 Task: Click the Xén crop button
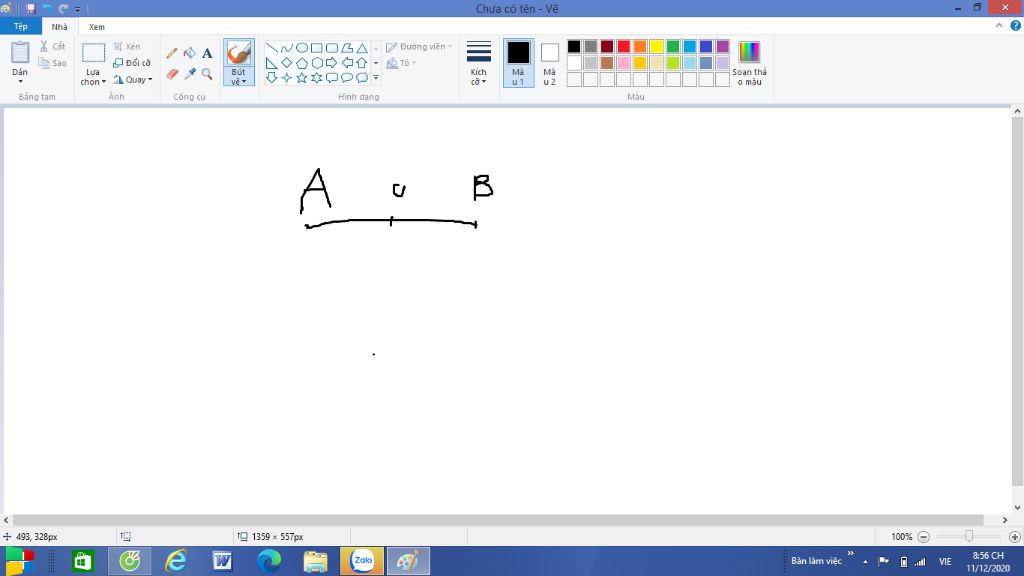(x=127, y=46)
